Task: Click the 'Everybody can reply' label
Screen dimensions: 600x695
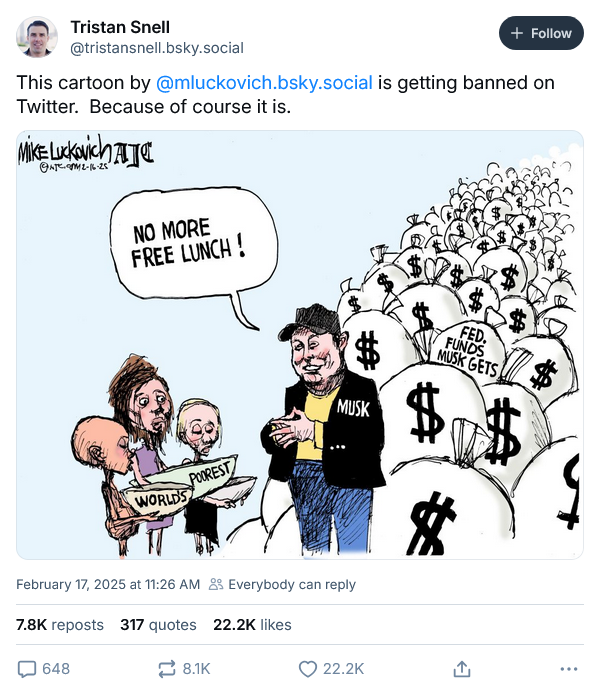Action: [x=292, y=584]
